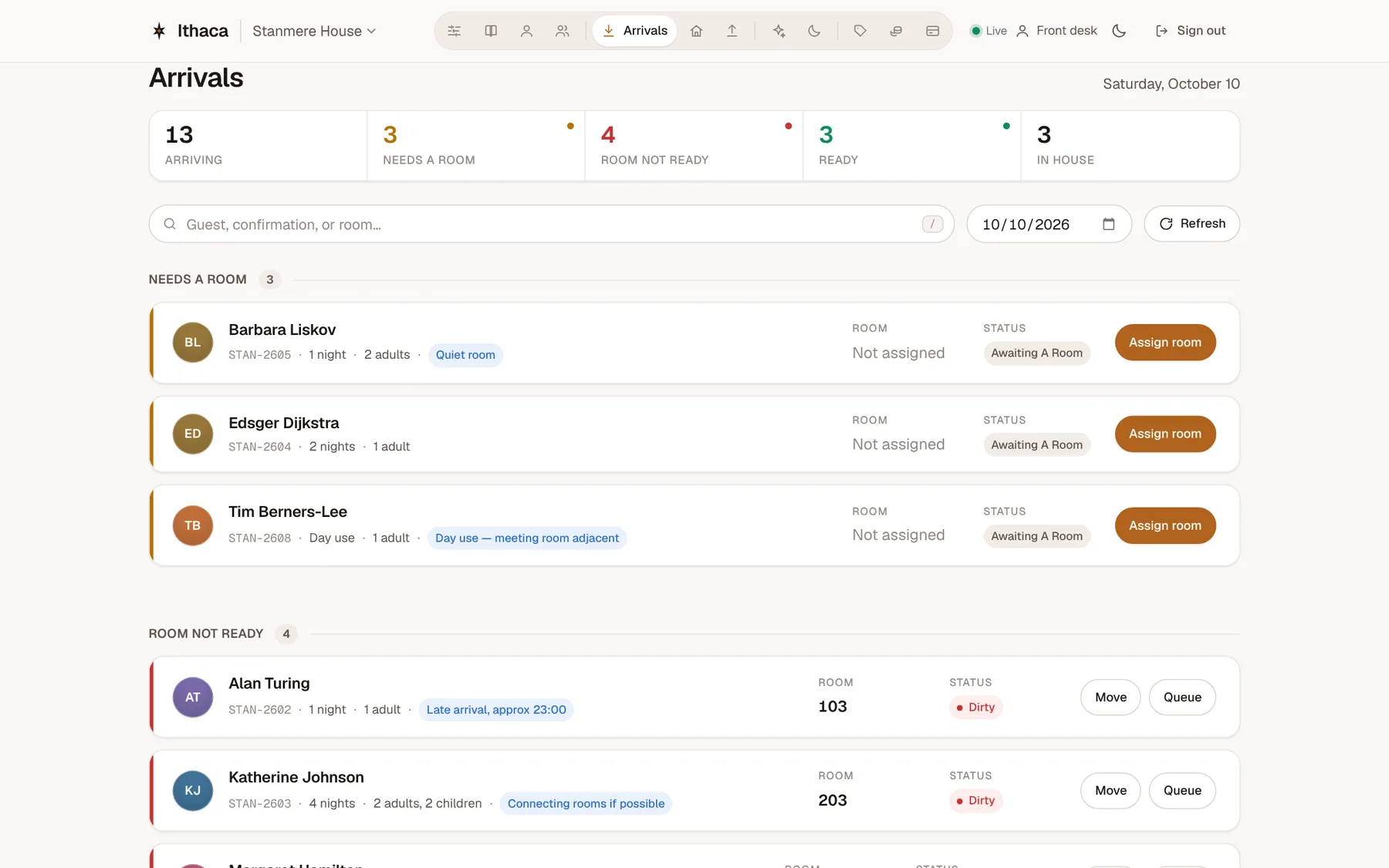Screen dimensions: 1389x868
Task: Click the Ithaca star logo
Action: (159, 31)
